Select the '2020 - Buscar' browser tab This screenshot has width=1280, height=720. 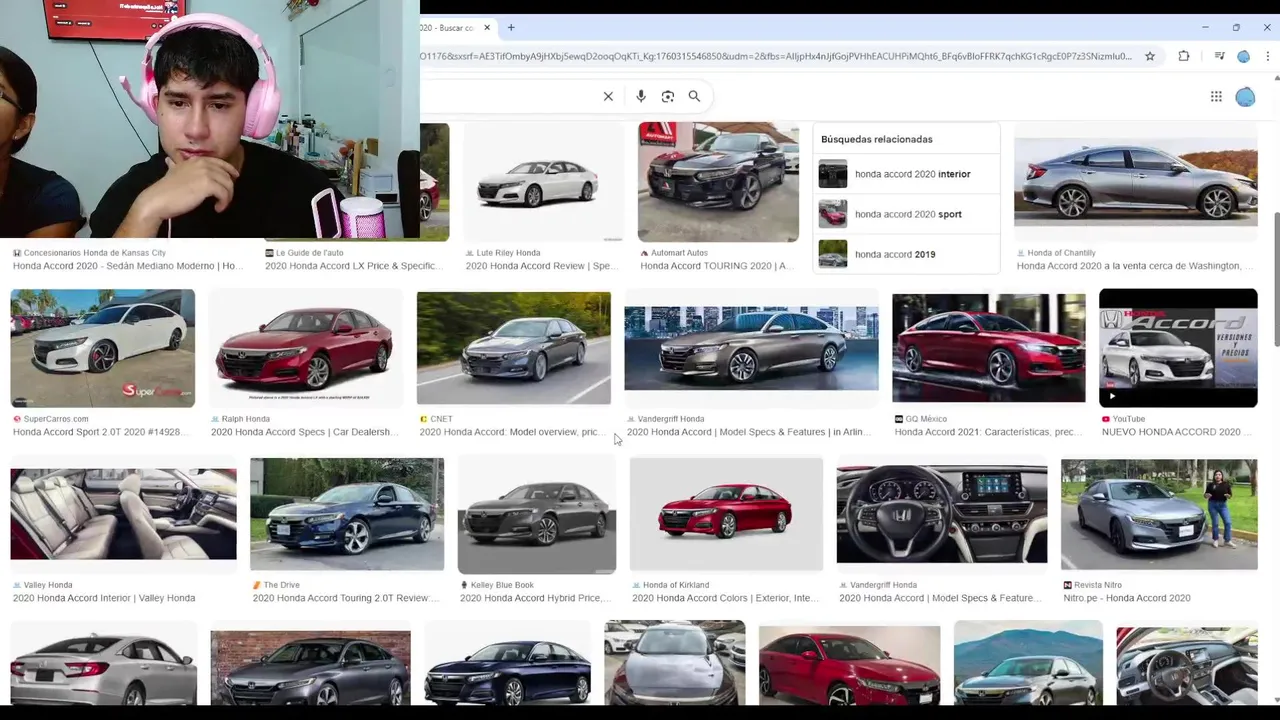tap(450, 27)
